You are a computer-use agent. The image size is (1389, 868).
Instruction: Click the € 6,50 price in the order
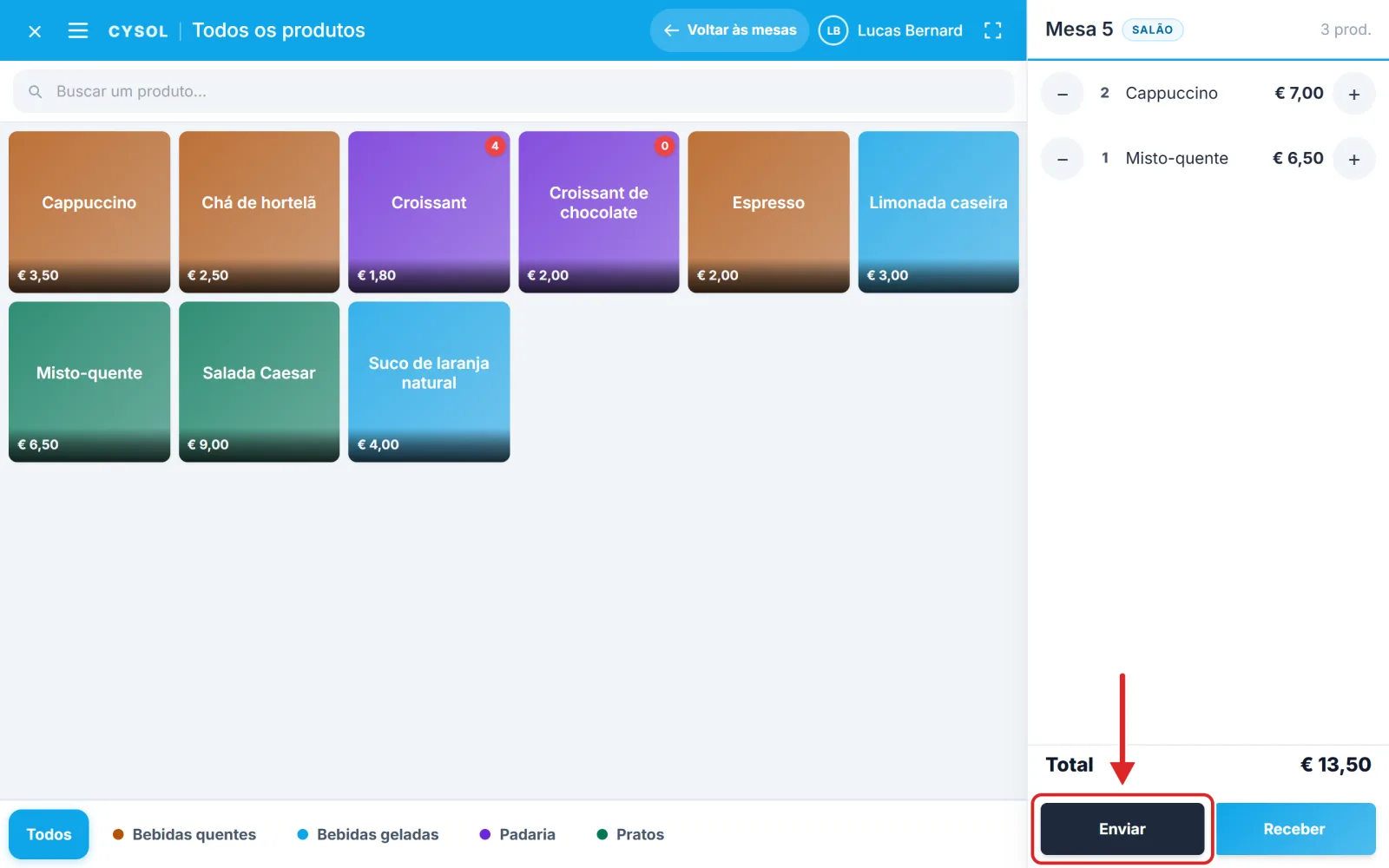tap(1298, 158)
